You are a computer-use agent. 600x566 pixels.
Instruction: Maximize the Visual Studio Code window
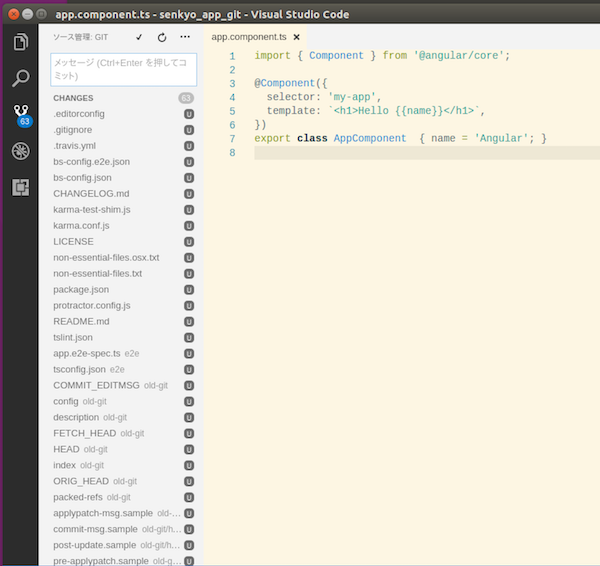tap(41, 14)
